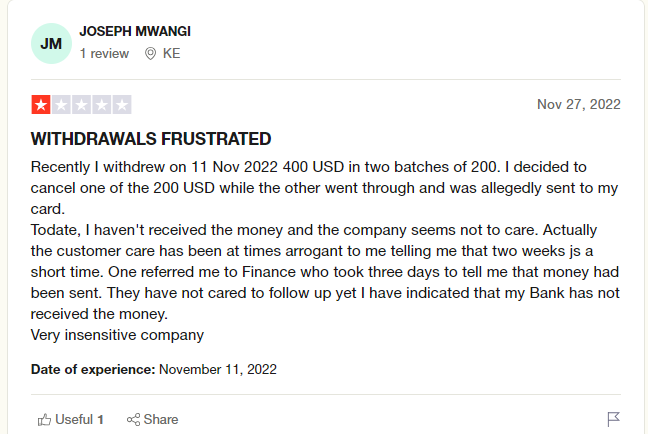The image size is (648, 434).
Task: Click the '1 review' count text
Action: [x=104, y=53]
